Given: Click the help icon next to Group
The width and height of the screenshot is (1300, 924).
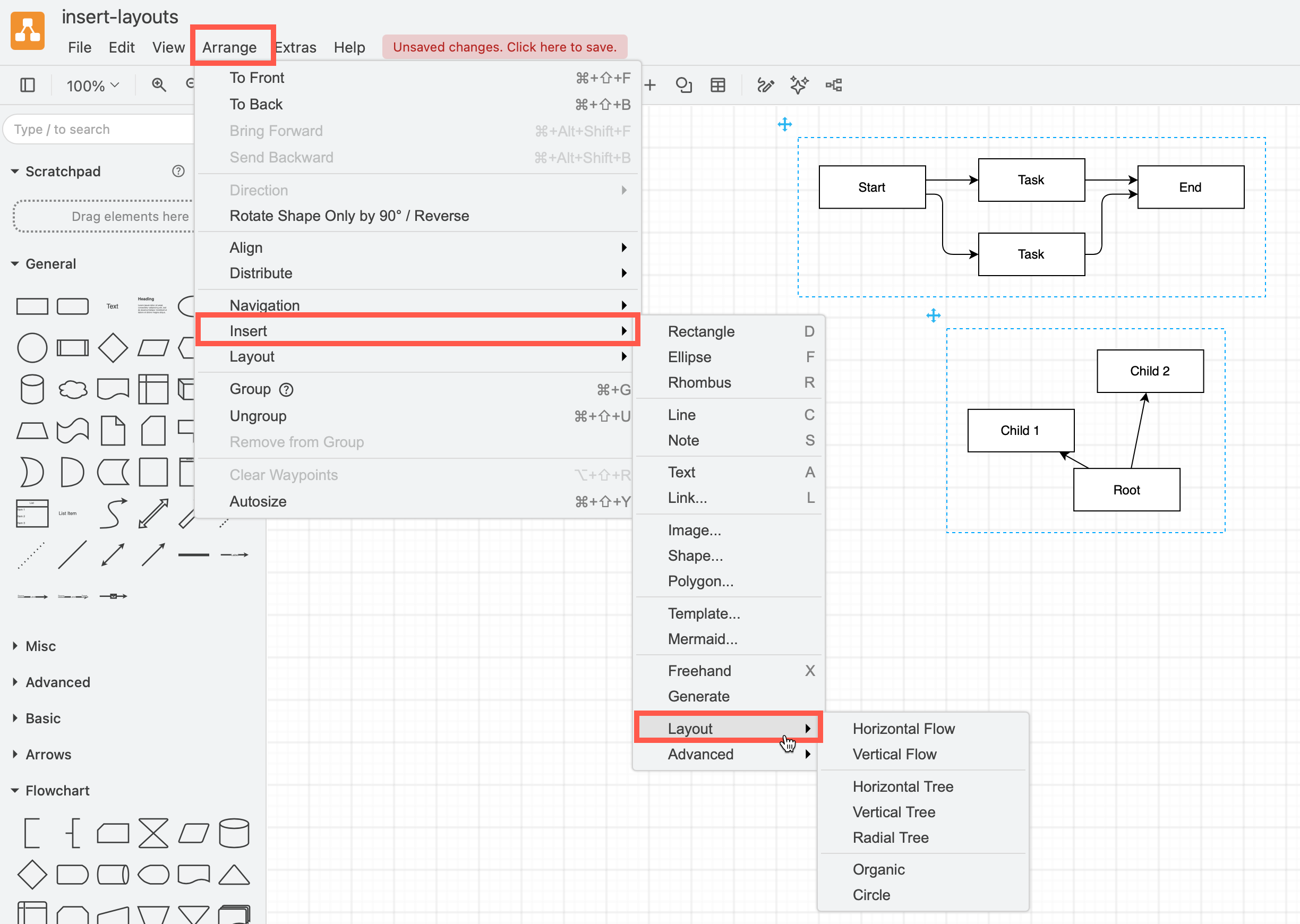Looking at the screenshot, I should tap(286, 390).
